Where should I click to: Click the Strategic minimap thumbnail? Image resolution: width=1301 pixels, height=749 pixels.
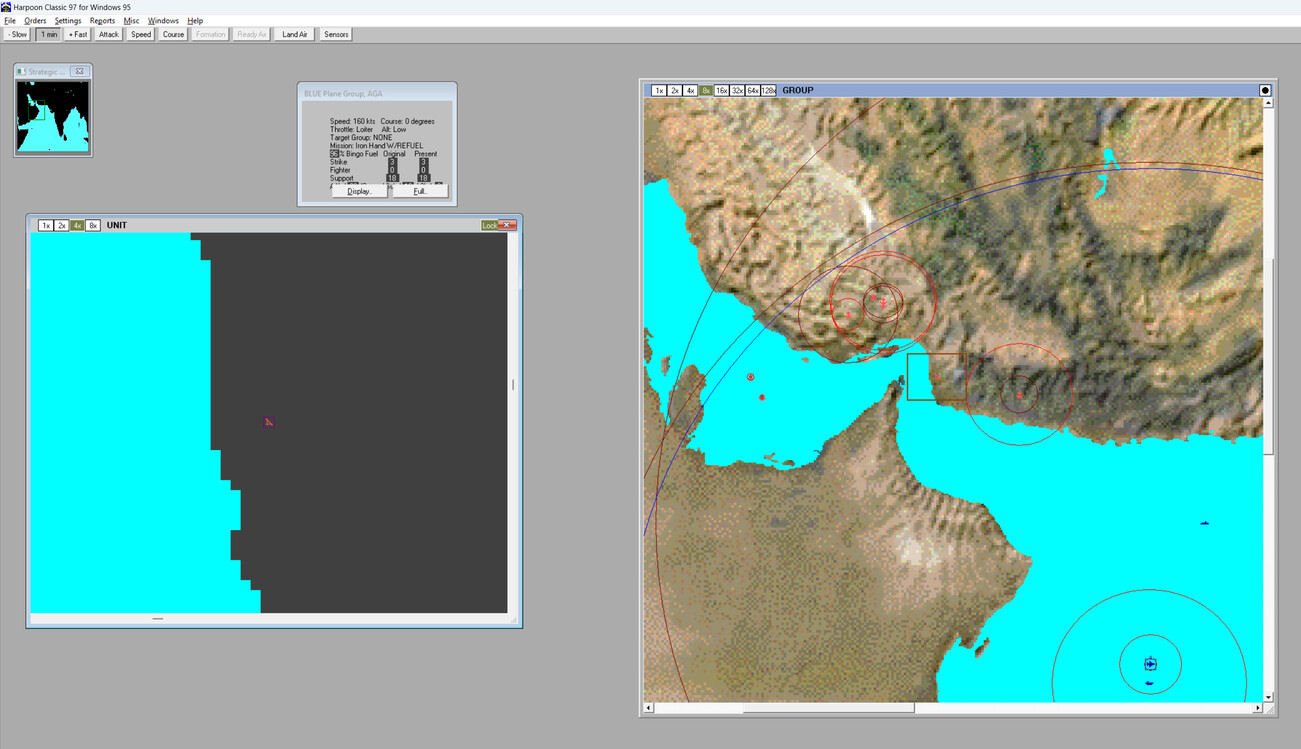pyautogui.click(x=53, y=116)
